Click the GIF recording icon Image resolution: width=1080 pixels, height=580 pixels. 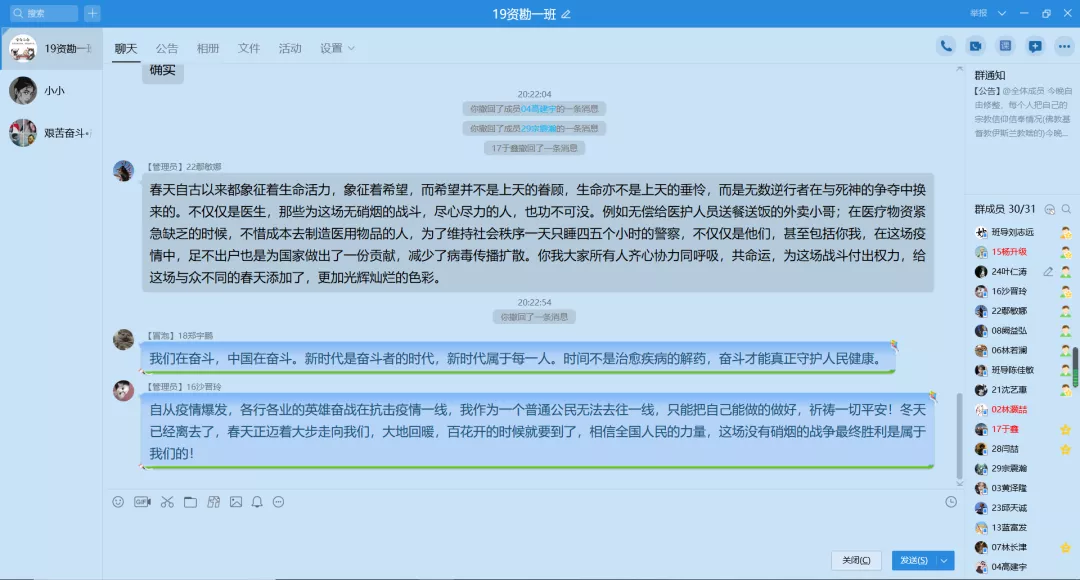click(142, 502)
